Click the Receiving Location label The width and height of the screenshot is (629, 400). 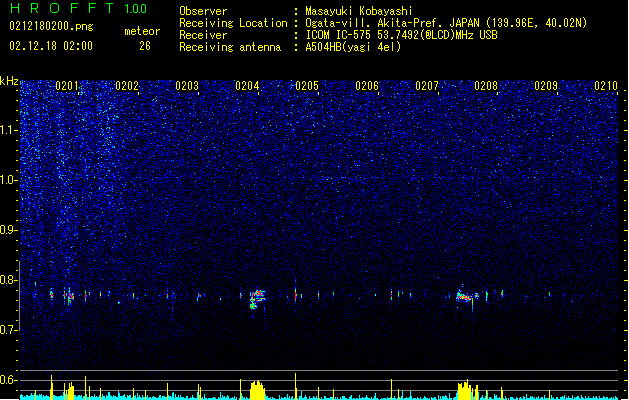[x=233, y=23]
